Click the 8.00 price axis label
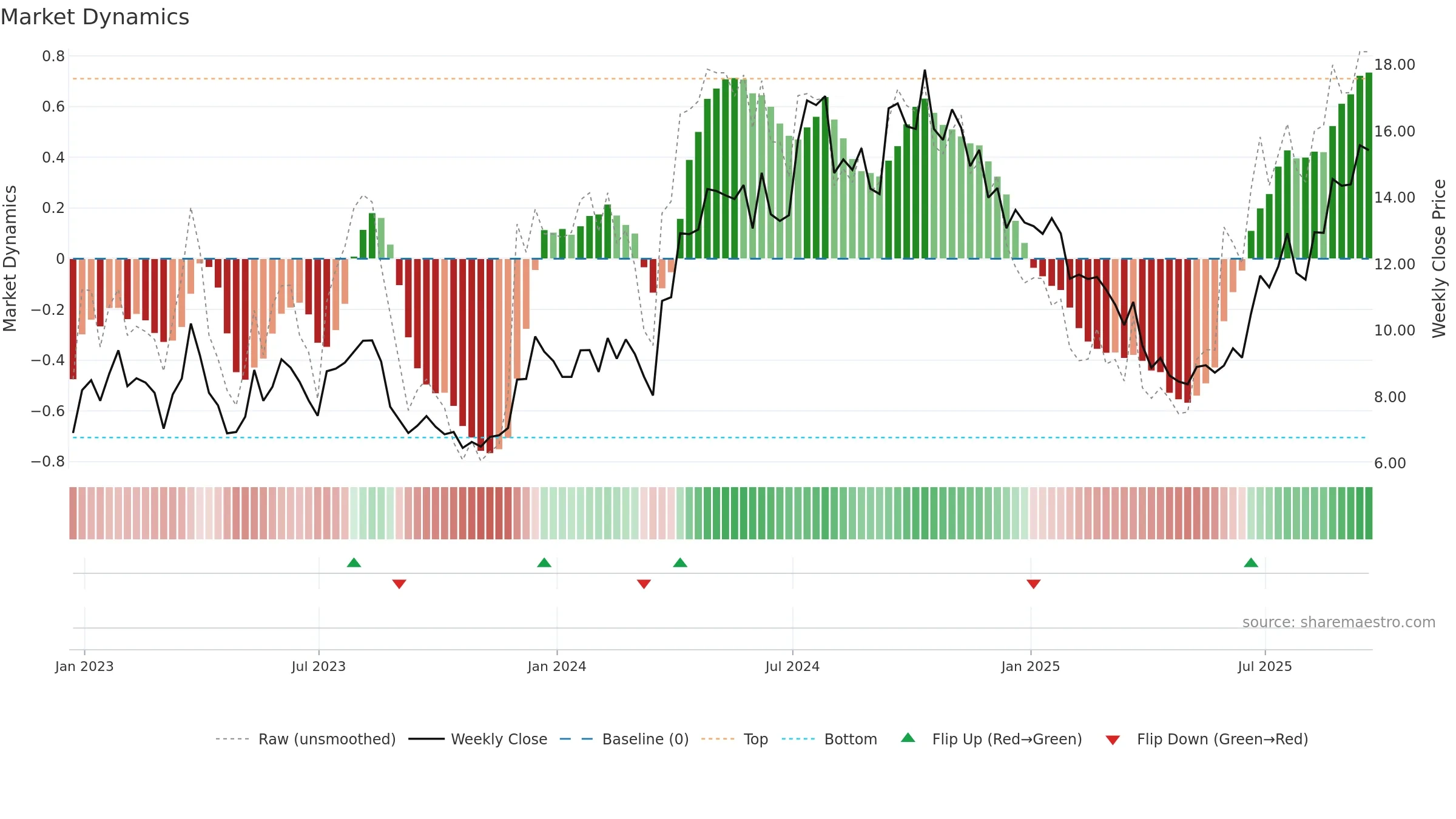Viewport: 1456px width, 819px height. [x=1390, y=397]
